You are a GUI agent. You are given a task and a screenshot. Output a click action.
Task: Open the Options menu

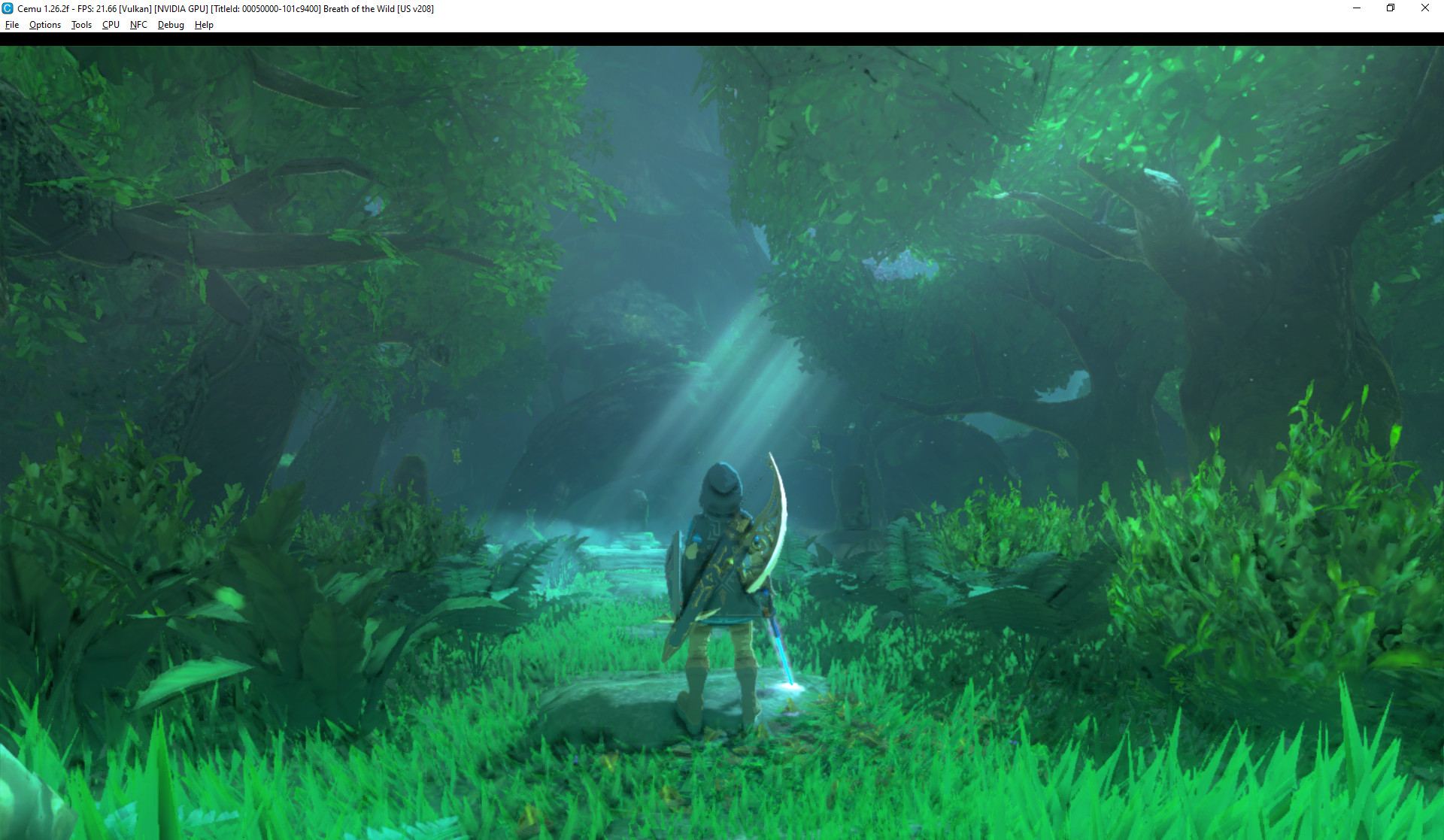pos(45,25)
